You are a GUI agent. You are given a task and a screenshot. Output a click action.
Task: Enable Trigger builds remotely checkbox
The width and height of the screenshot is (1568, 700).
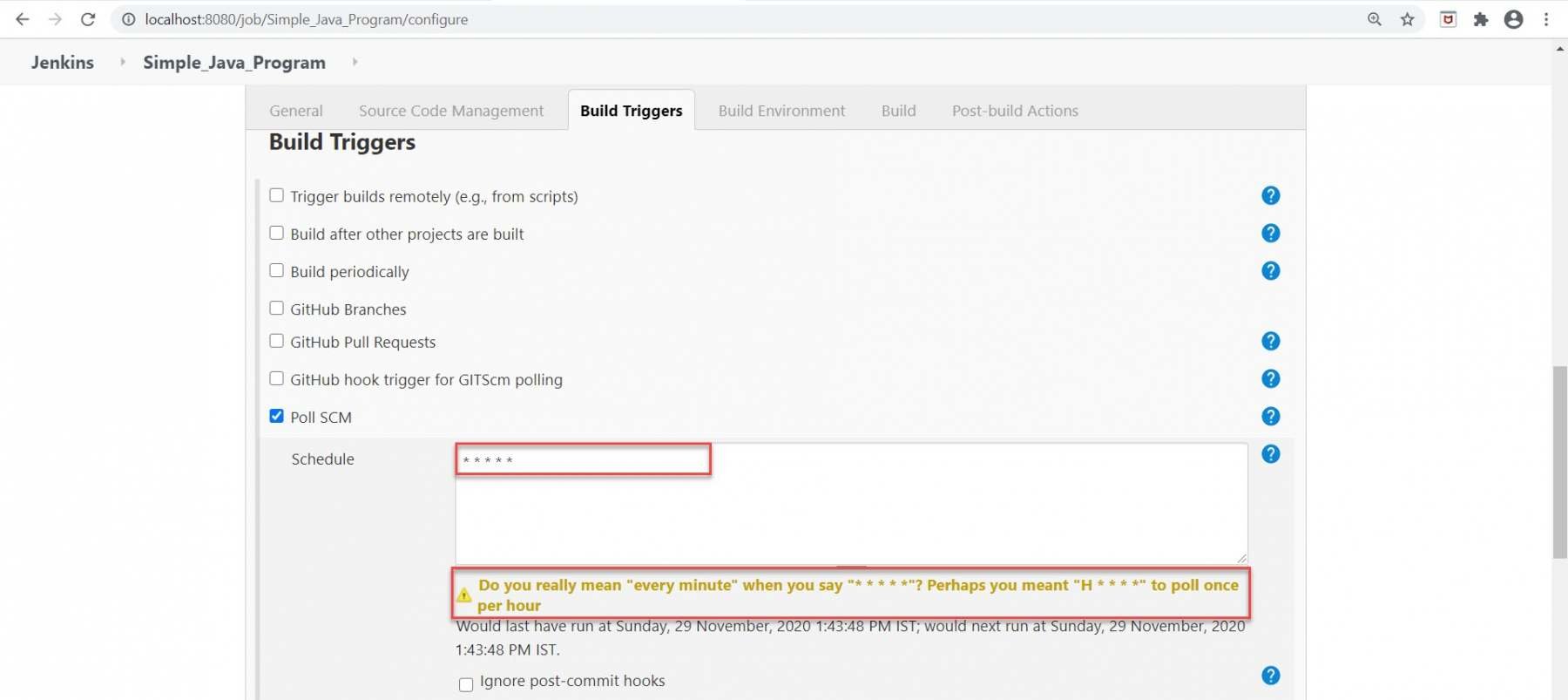[x=276, y=195]
